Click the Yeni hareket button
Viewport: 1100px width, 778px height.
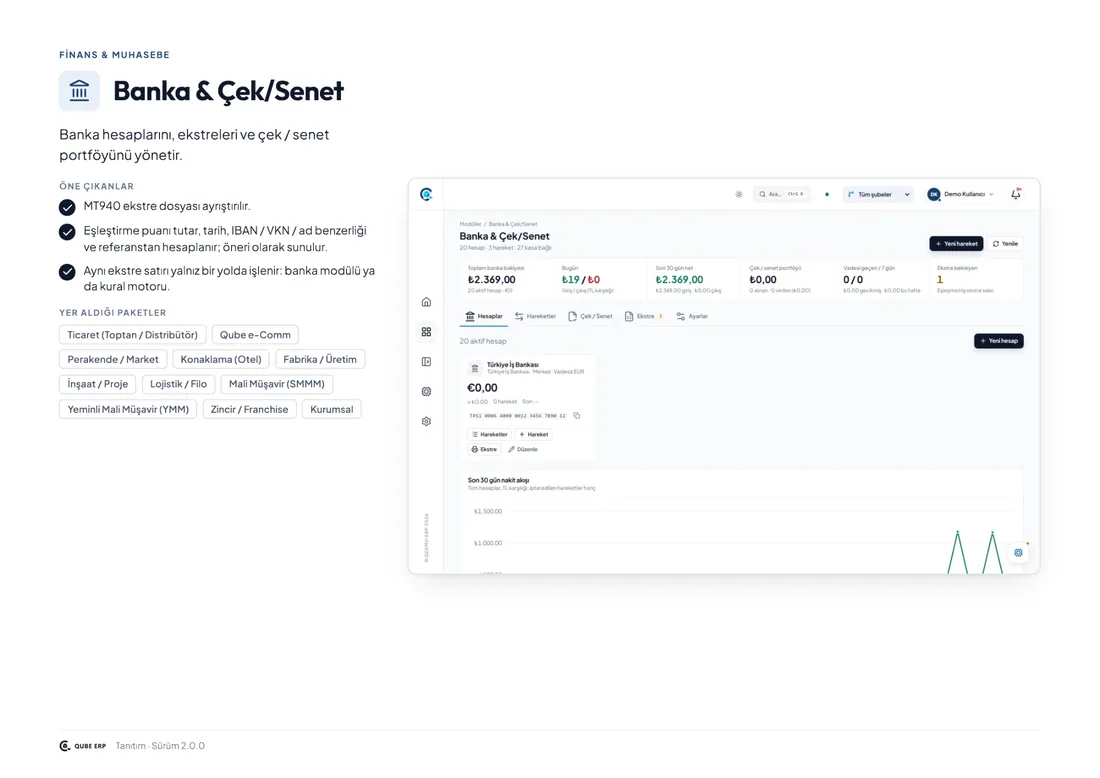(x=956, y=243)
